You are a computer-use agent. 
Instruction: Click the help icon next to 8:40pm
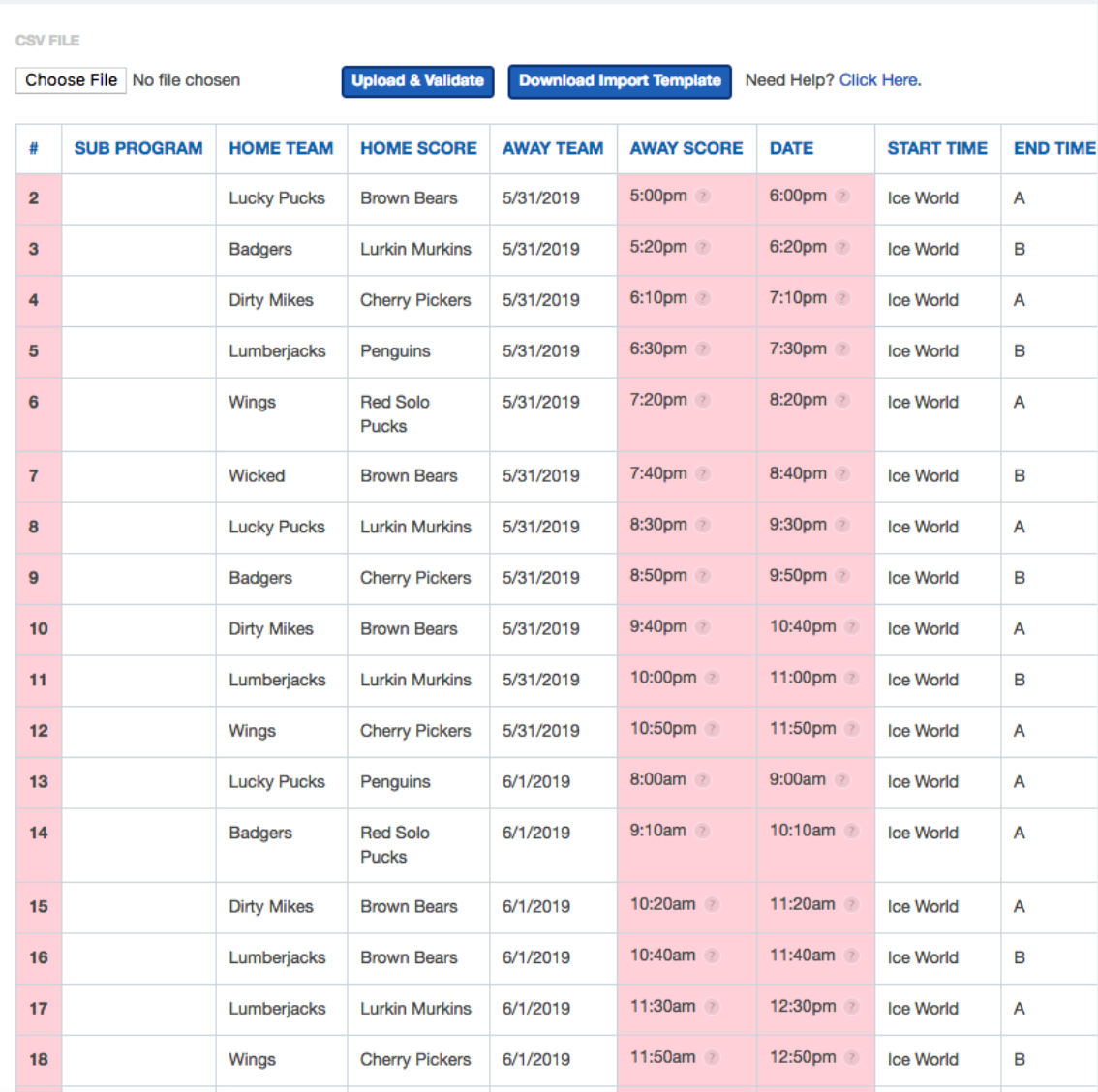842,474
